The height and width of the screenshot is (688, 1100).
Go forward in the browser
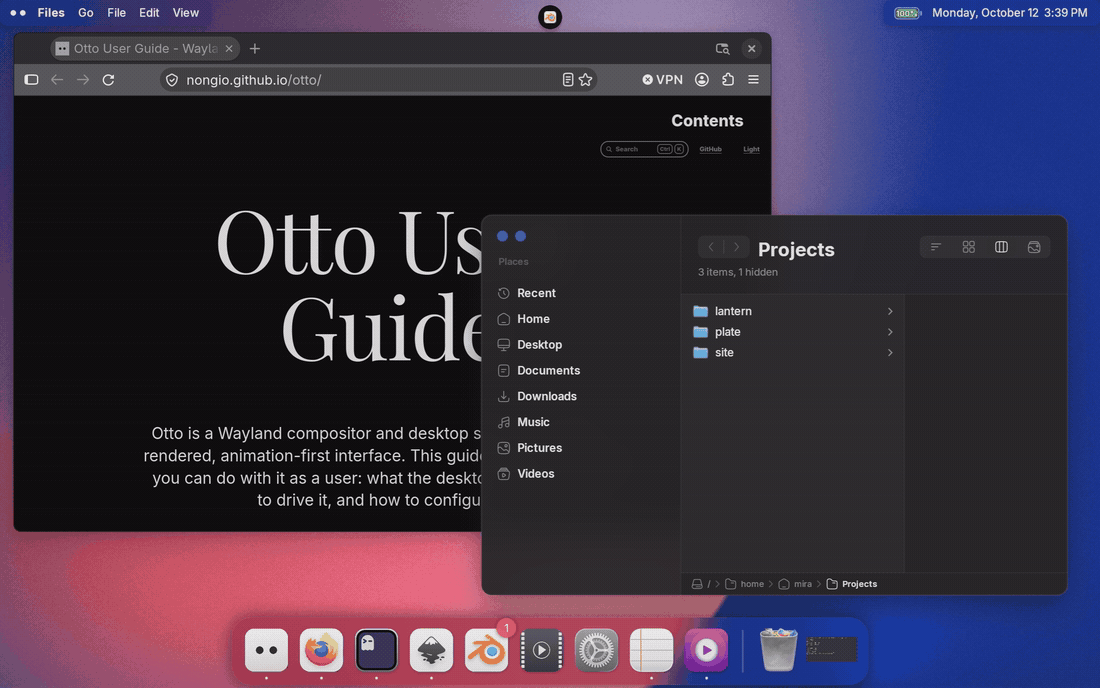click(83, 79)
